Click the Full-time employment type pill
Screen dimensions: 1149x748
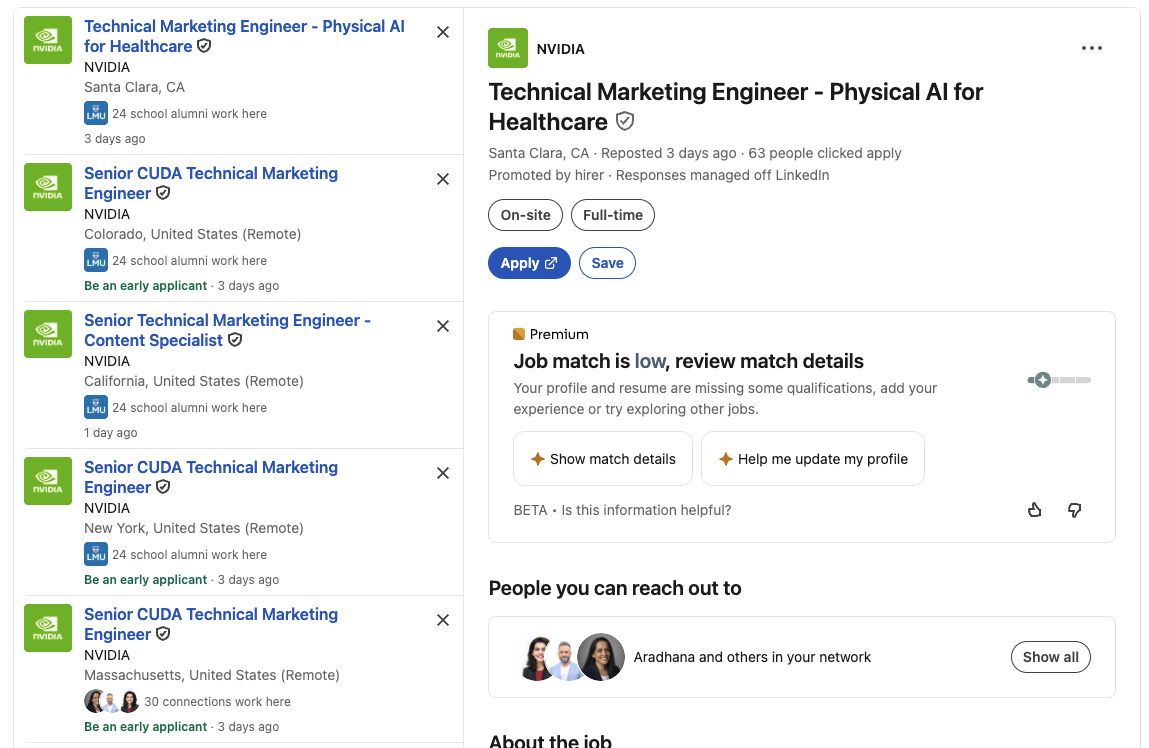click(x=613, y=215)
